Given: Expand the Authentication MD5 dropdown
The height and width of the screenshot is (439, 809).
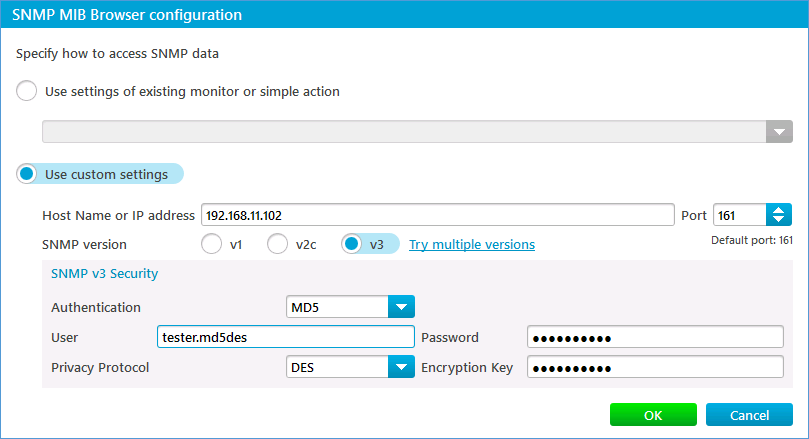Looking at the screenshot, I should pyautogui.click(x=401, y=307).
